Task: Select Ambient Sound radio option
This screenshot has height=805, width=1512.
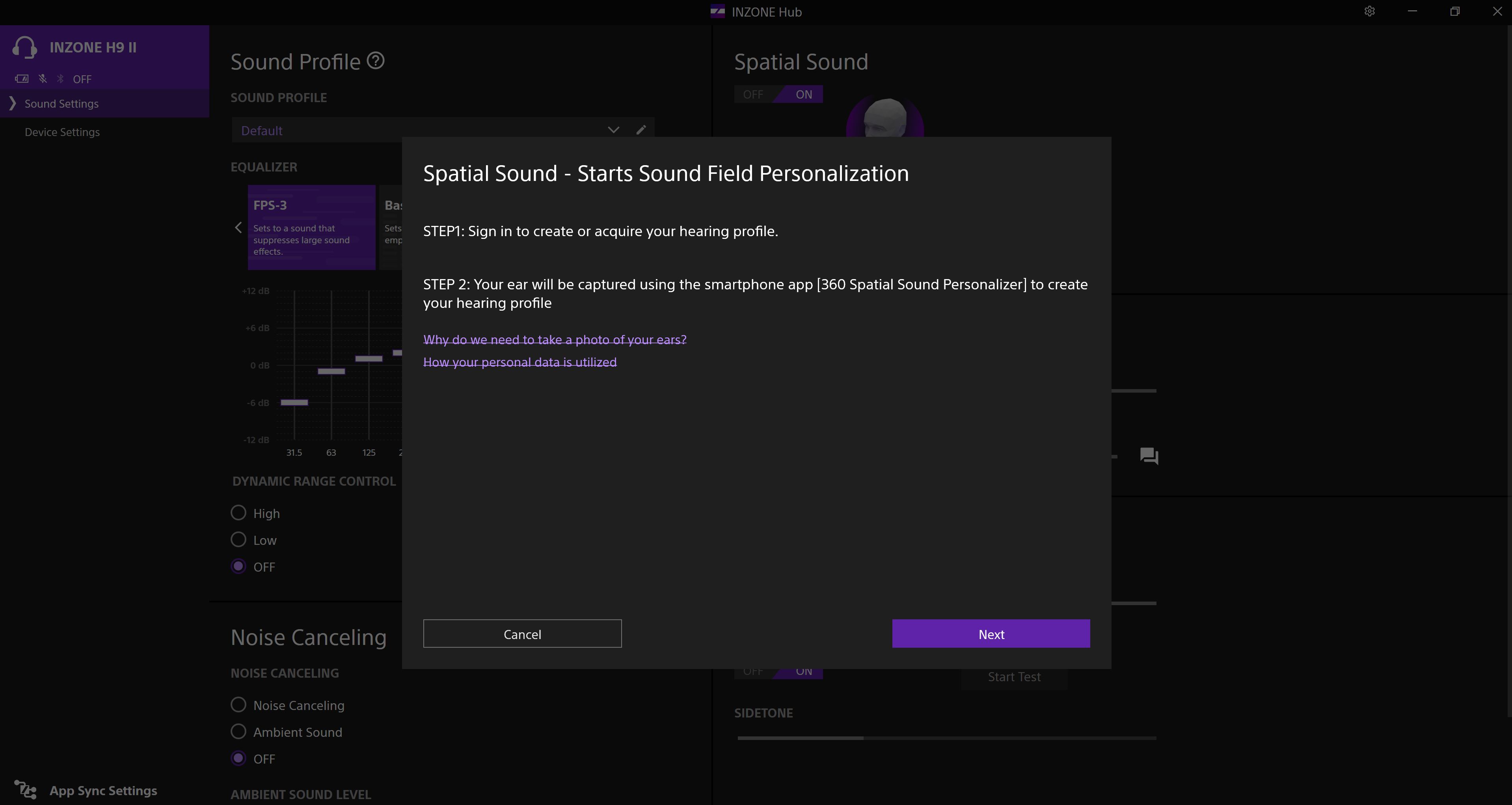Action: tap(238, 732)
